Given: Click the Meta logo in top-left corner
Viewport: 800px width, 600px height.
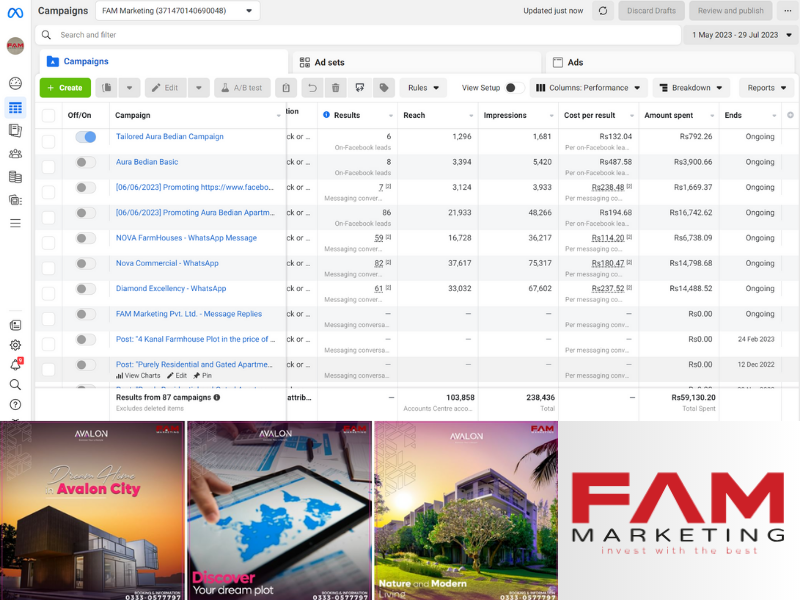Looking at the screenshot, I should (x=15, y=11).
